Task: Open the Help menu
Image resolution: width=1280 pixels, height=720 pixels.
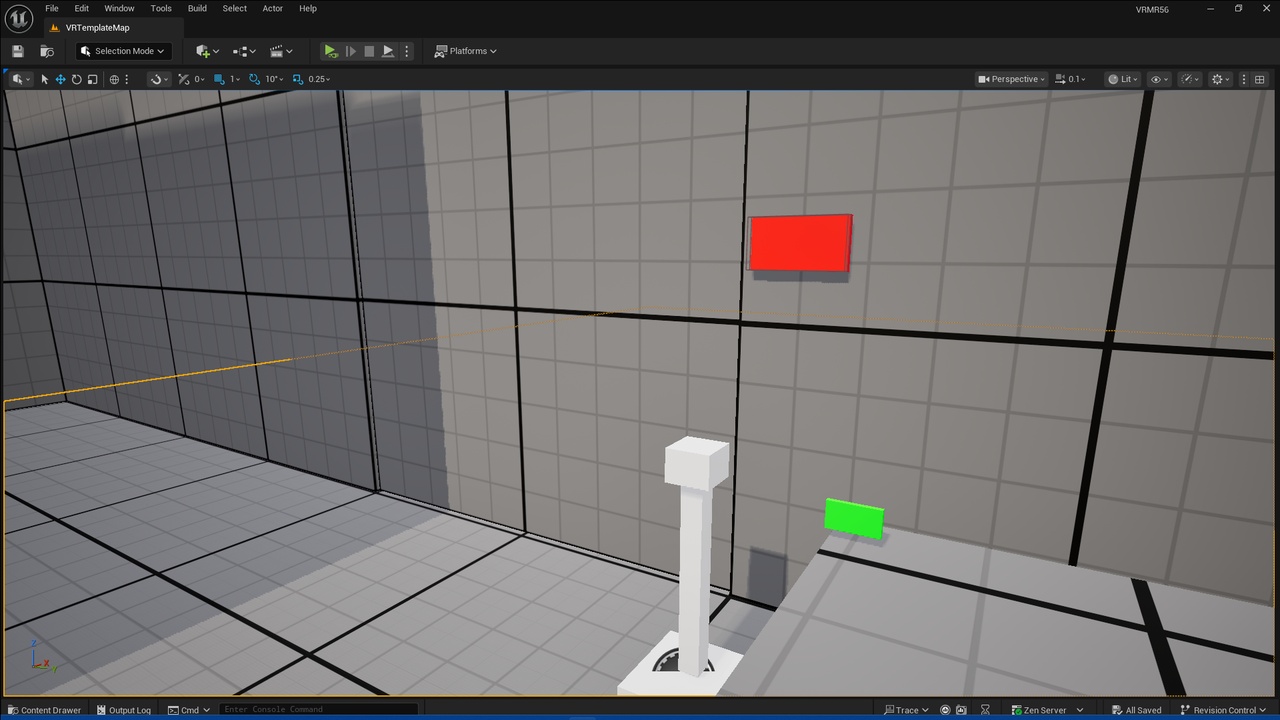Action: pos(308,8)
